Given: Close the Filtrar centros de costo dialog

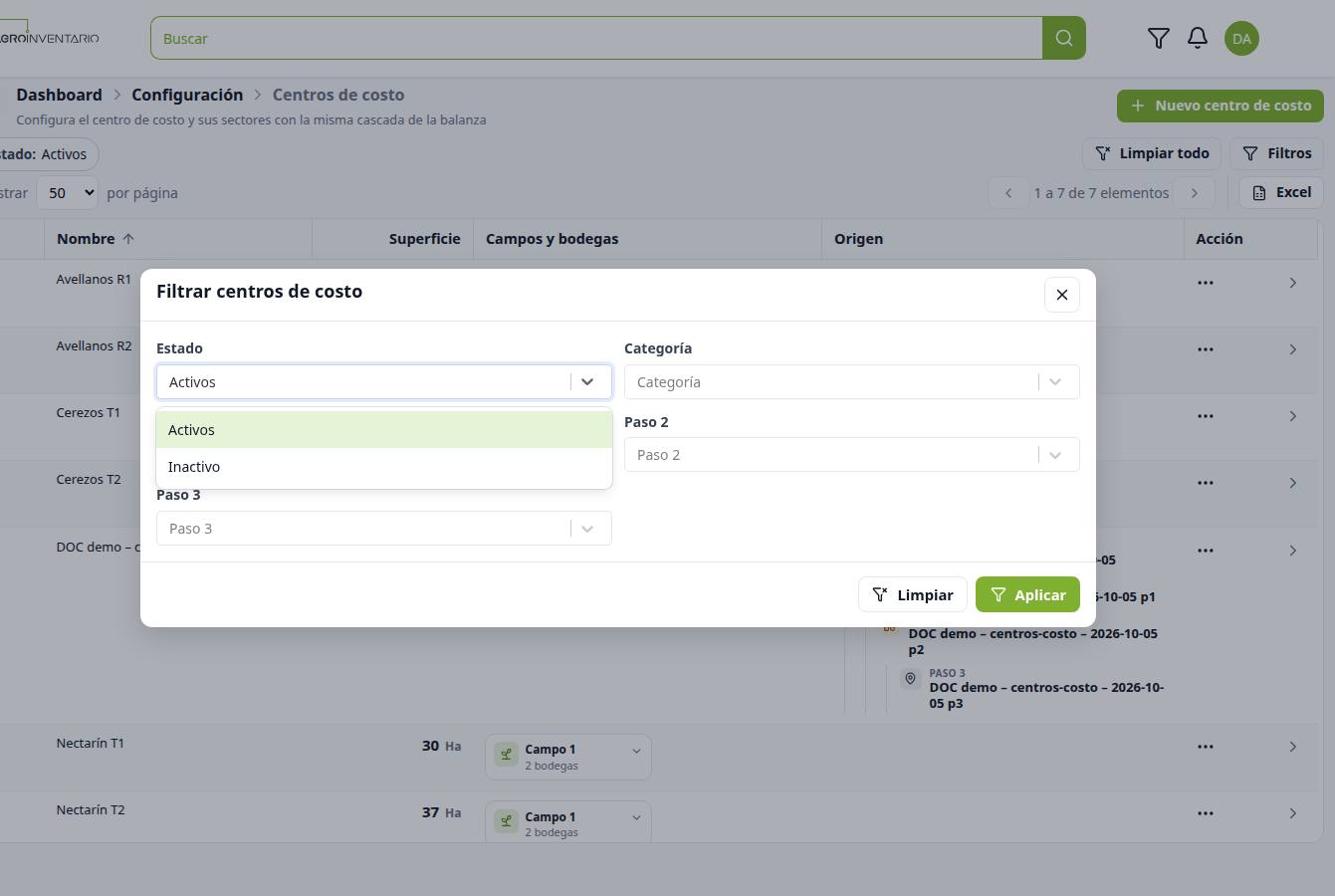Looking at the screenshot, I should tap(1062, 295).
